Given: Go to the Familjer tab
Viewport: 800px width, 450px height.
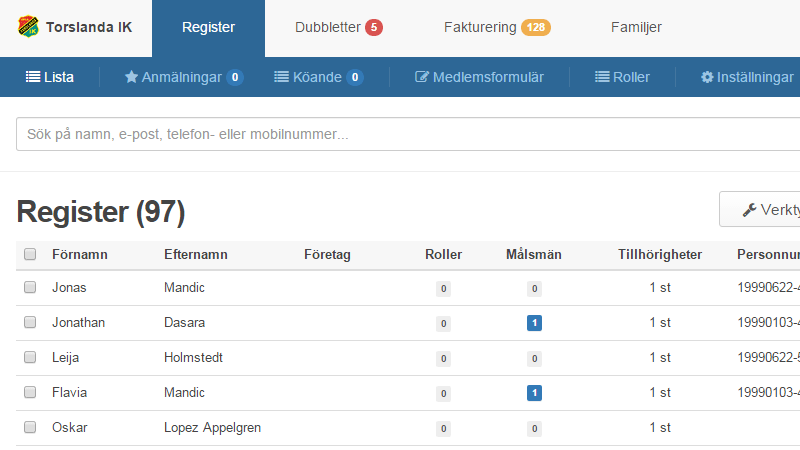Looking at the screenshot, I should pyautogui.click(x=636, y=28).
